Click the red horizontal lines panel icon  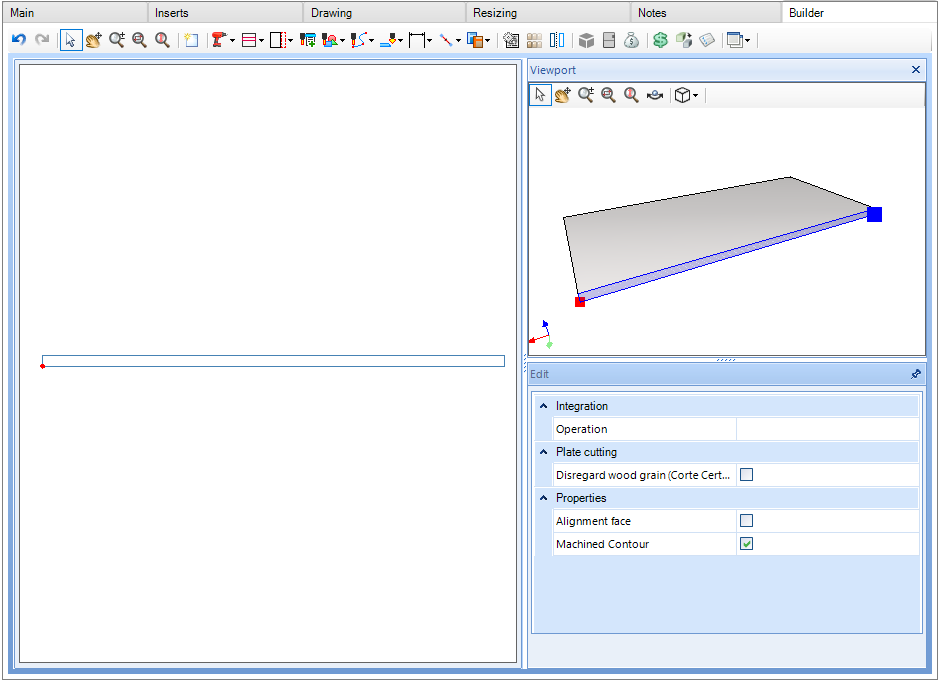tap(249, 40)
